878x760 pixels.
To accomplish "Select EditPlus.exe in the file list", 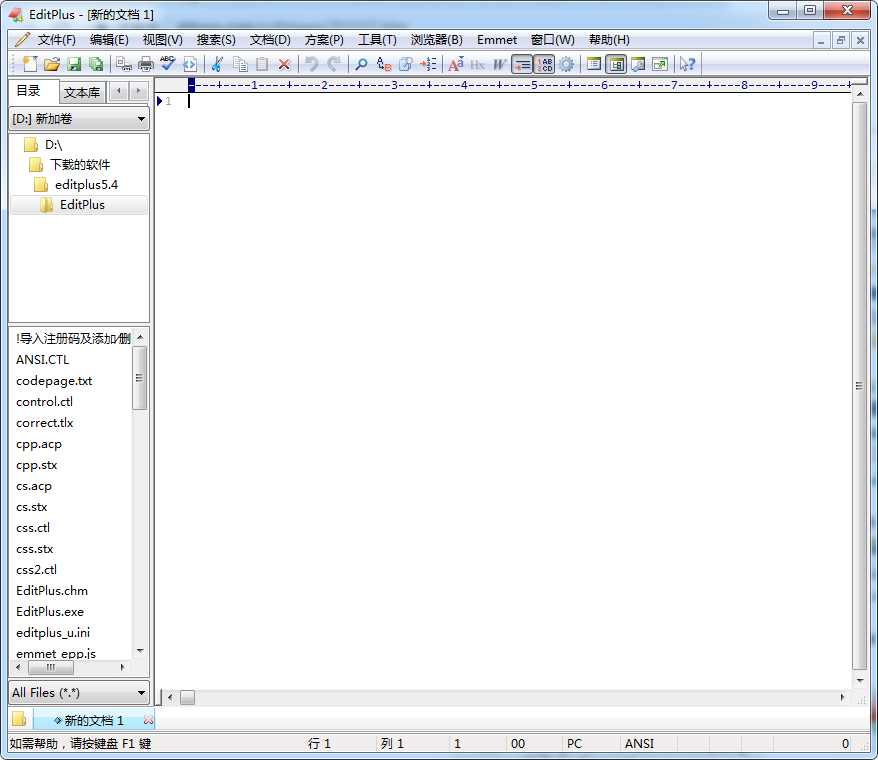I will [x=50, y=611].
